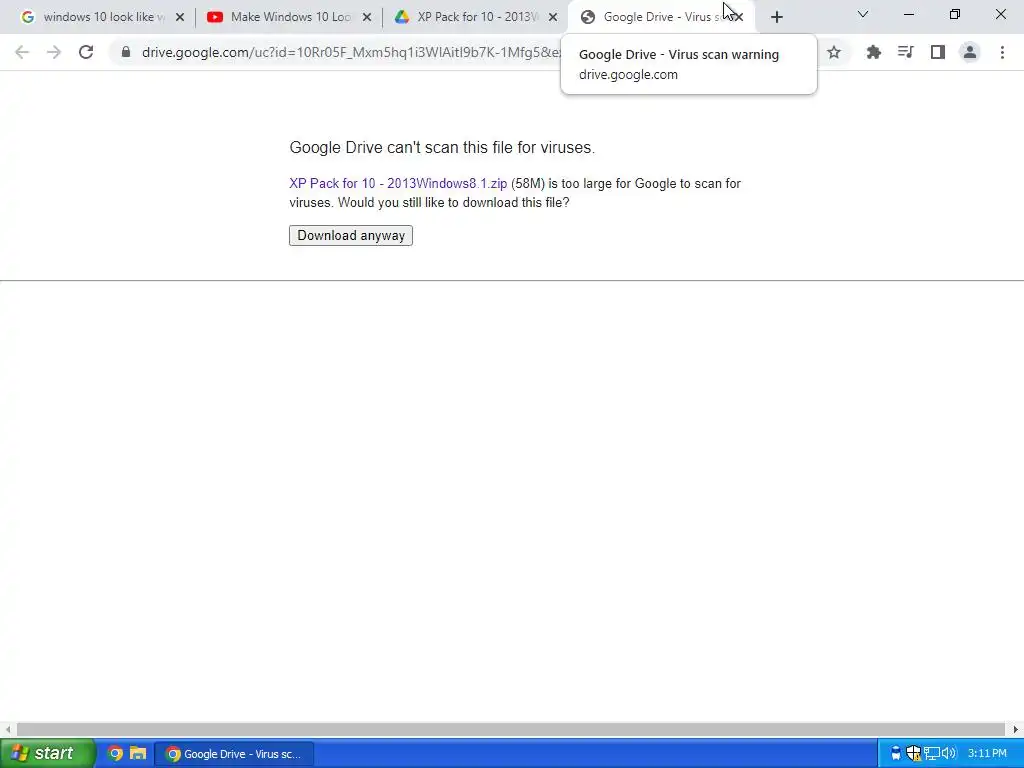Go back with the back arrow
1024x768 pixels.
tap(22, 52)
